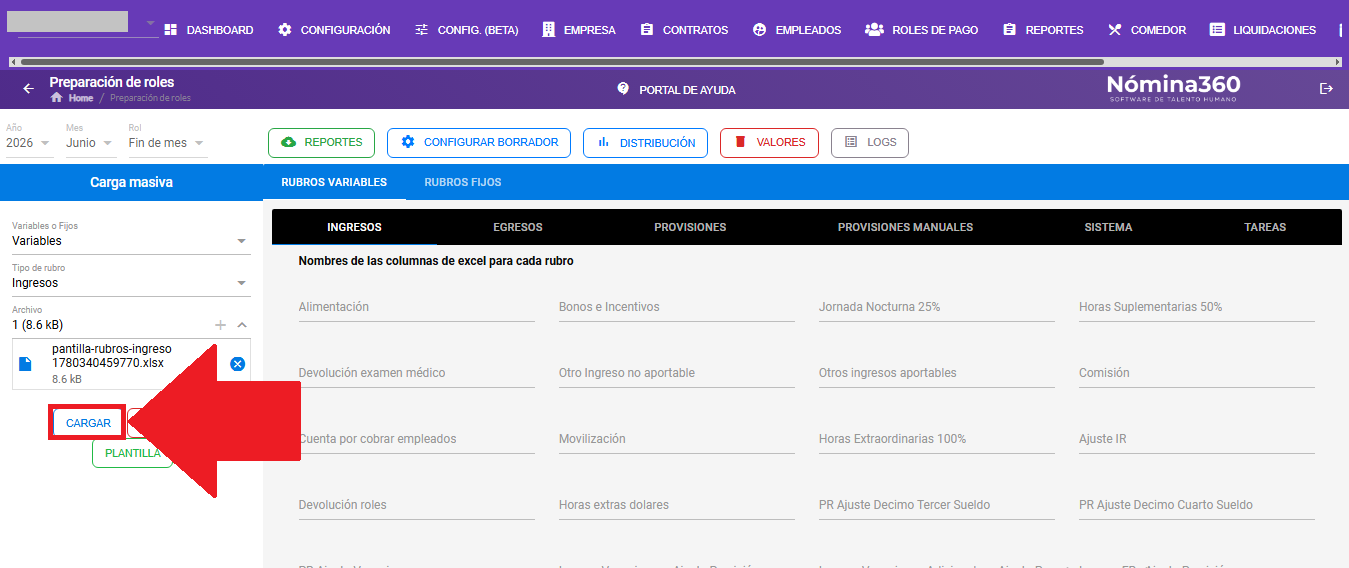Click PR Ajuste Decimo Cuarto Sueldo field
The width and height of the screenshot is (1349, 568).
point(1197,506)
